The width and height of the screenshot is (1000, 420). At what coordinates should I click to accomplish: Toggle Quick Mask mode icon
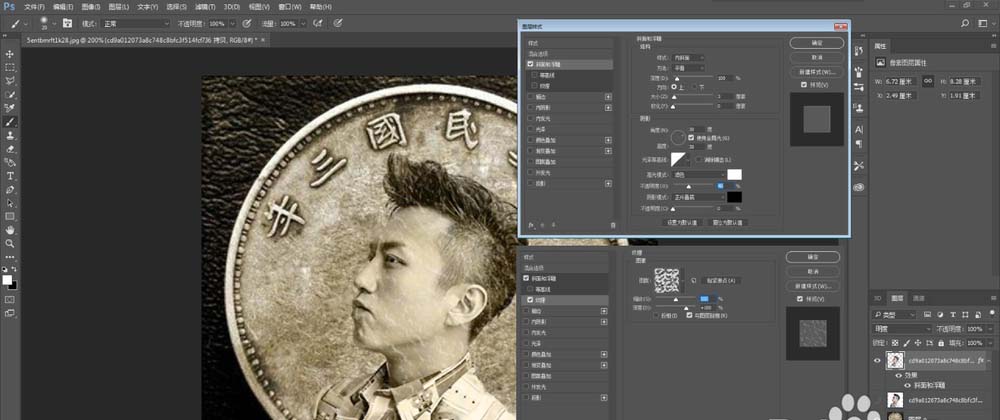[10, 299]
